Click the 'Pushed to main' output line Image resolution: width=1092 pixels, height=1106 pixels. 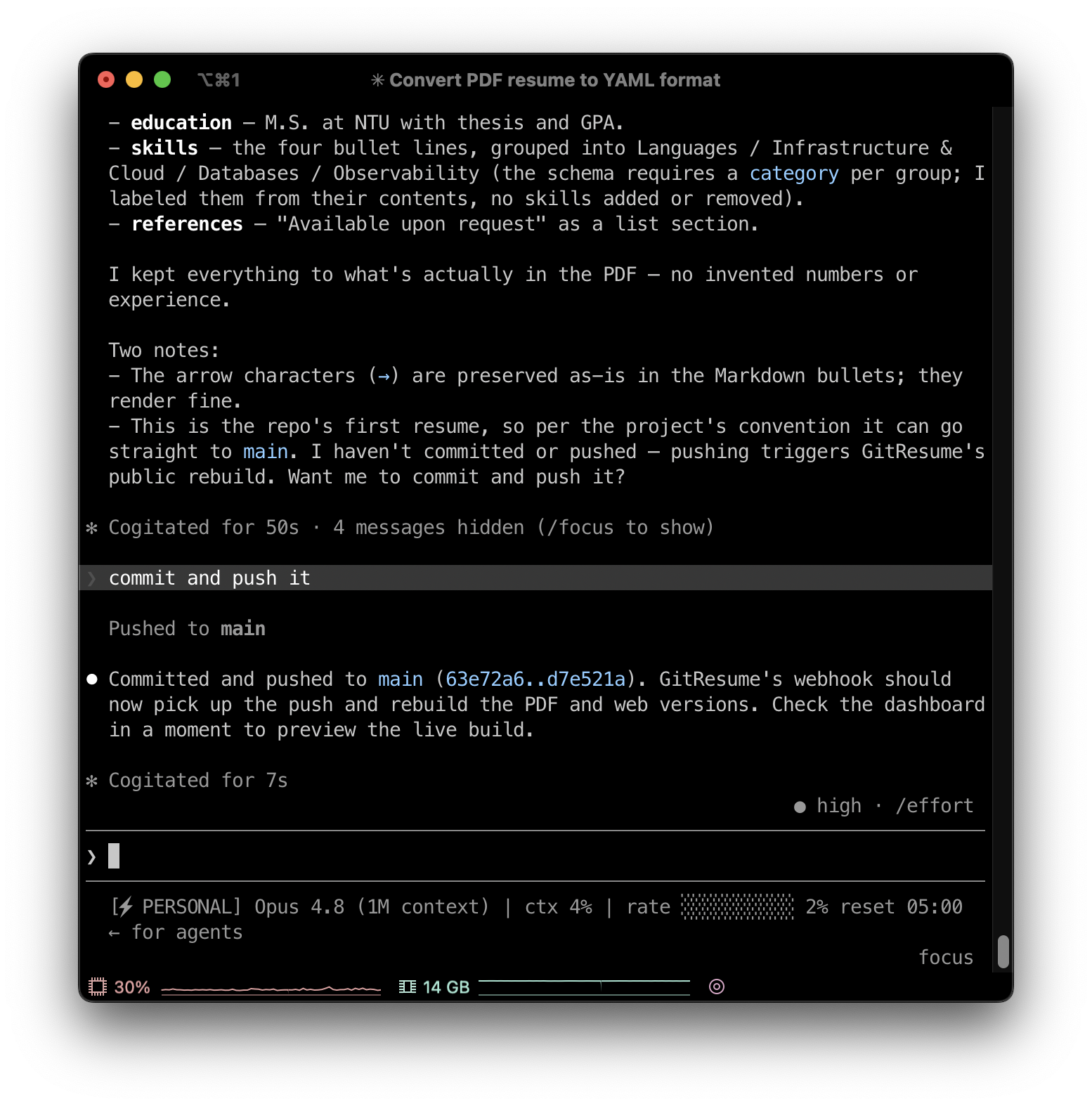click(187, 629)
